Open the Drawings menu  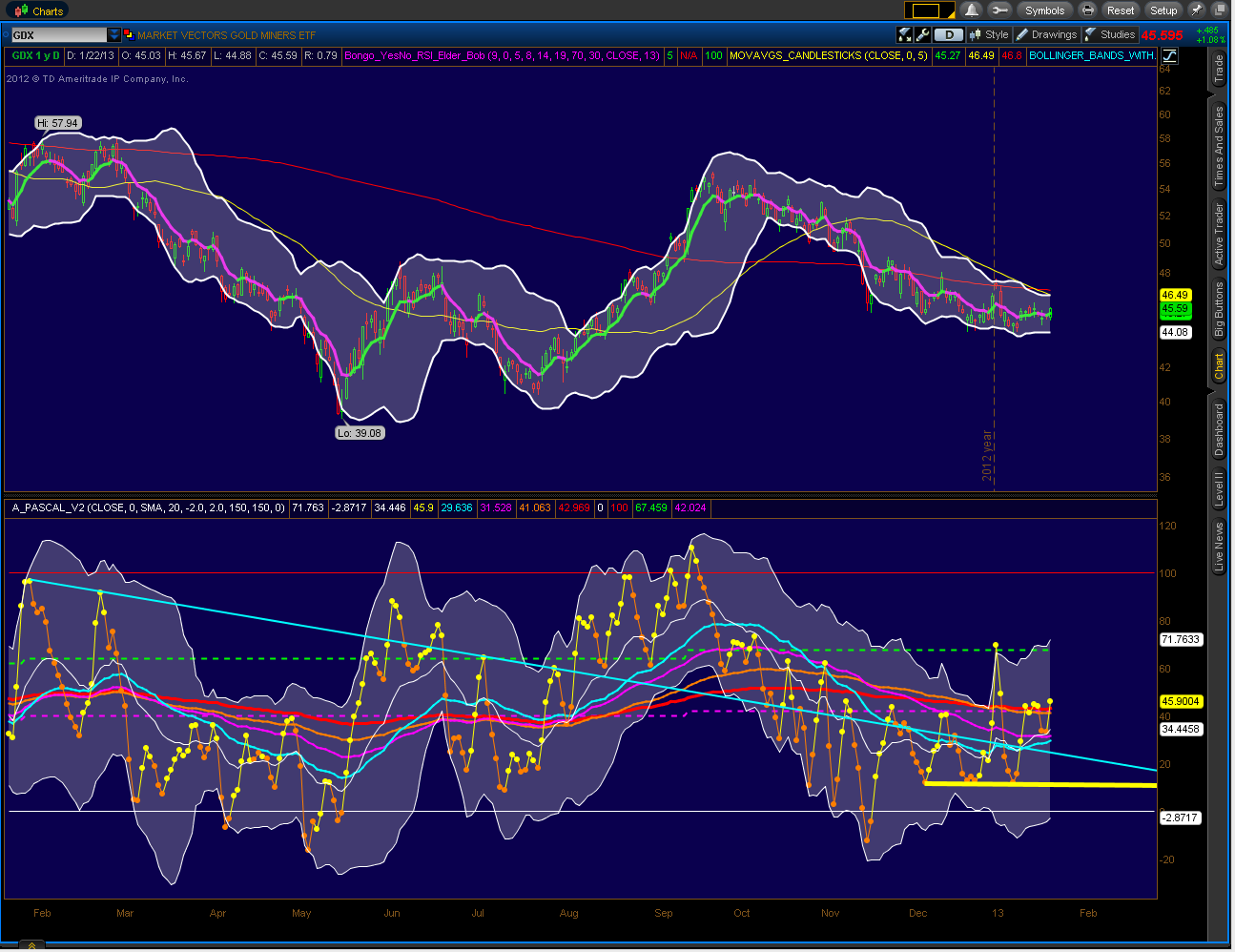pyautogui.click(x=1046, y=35)
